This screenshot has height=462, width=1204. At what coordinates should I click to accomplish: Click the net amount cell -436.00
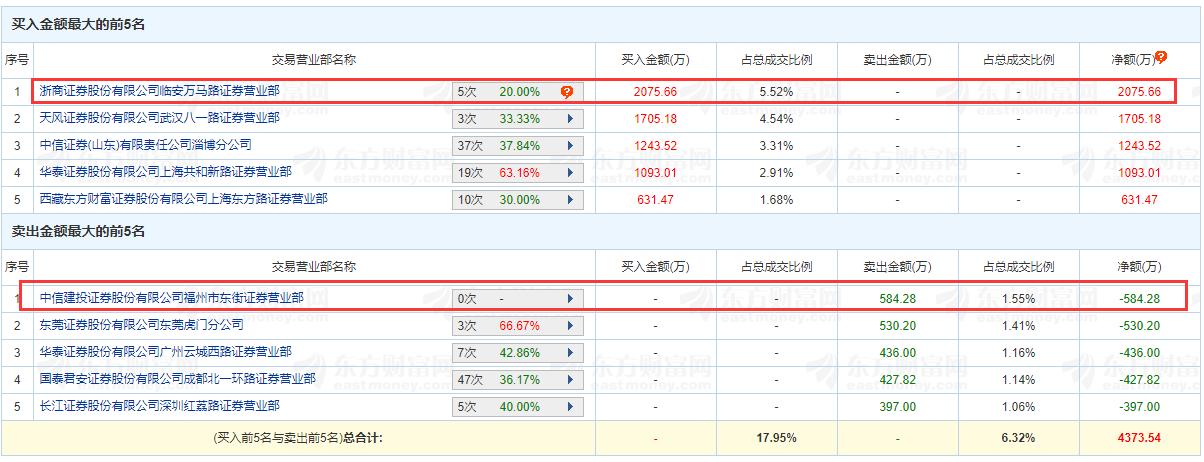pyautogui.click(x=1139, y=353)
